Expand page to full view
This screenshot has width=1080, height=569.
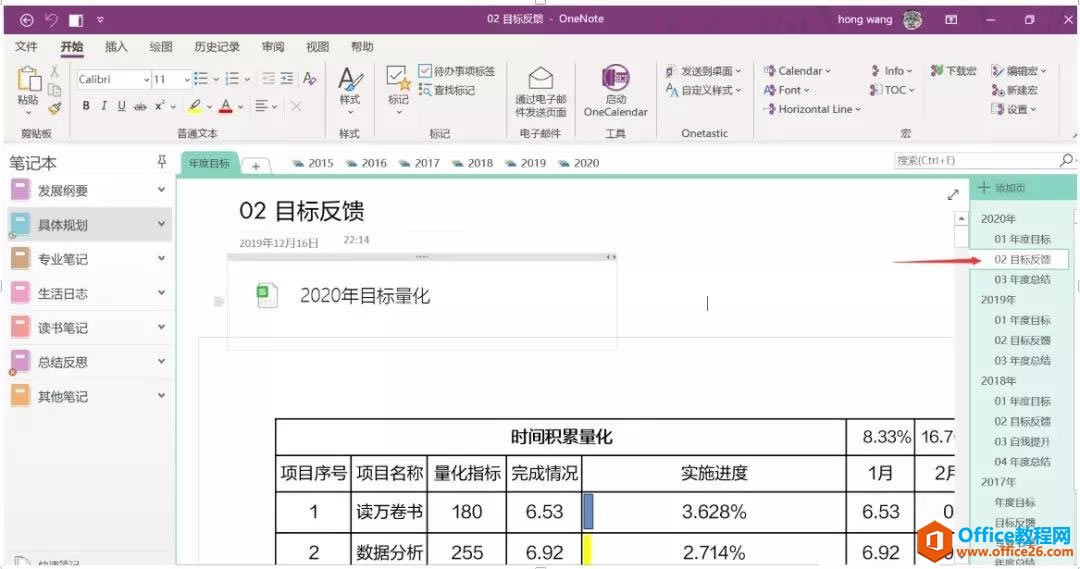point(953,195)
